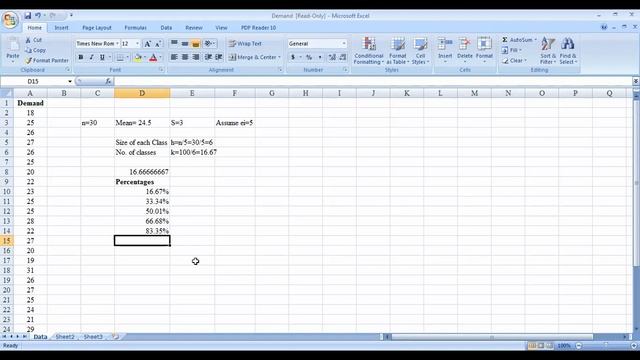Insert a new worksheet tab
The image size is (640, 360).
[116, 337]
